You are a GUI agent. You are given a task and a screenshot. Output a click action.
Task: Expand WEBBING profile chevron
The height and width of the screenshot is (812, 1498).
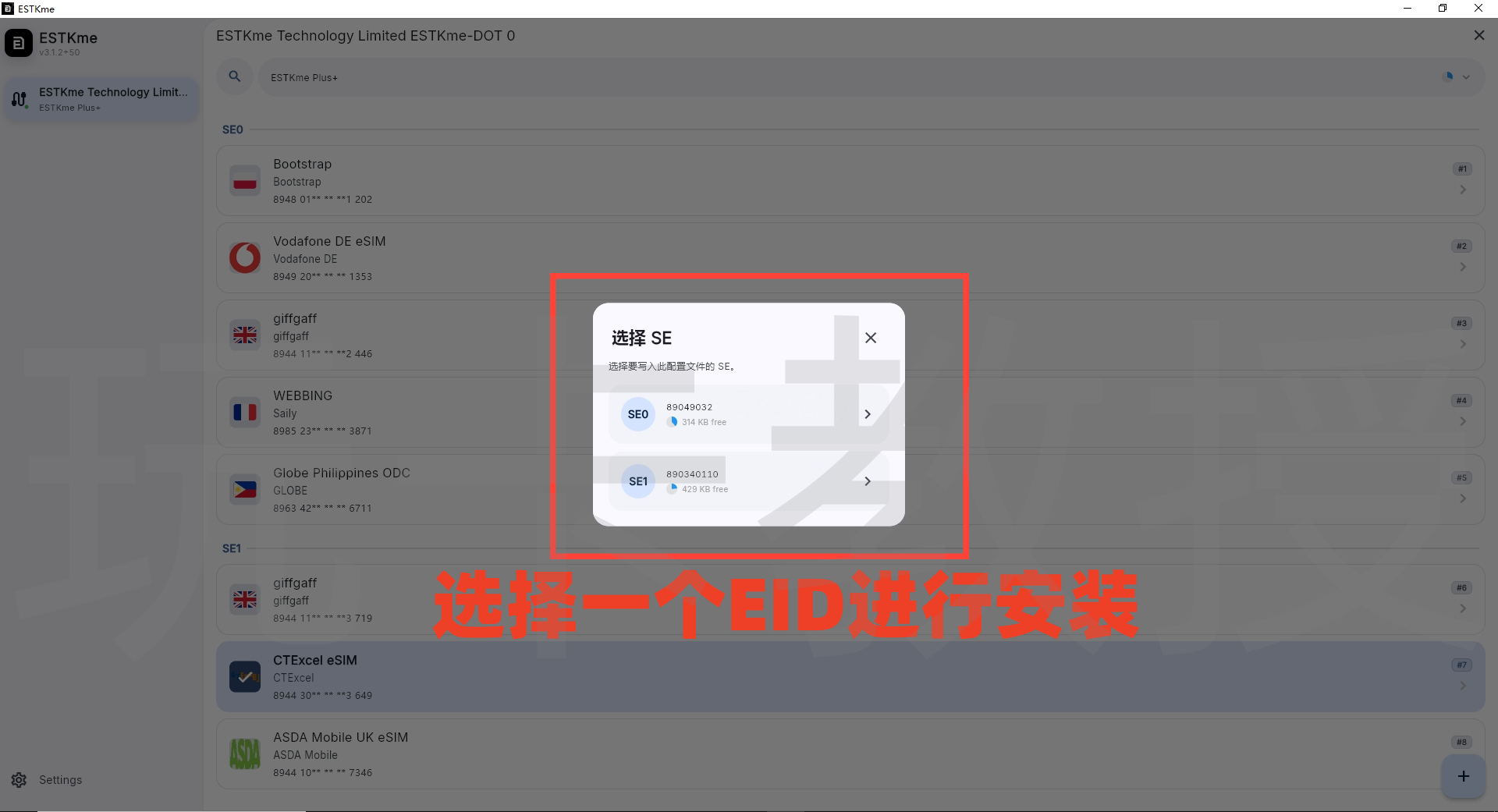[x=1462, y=421]
